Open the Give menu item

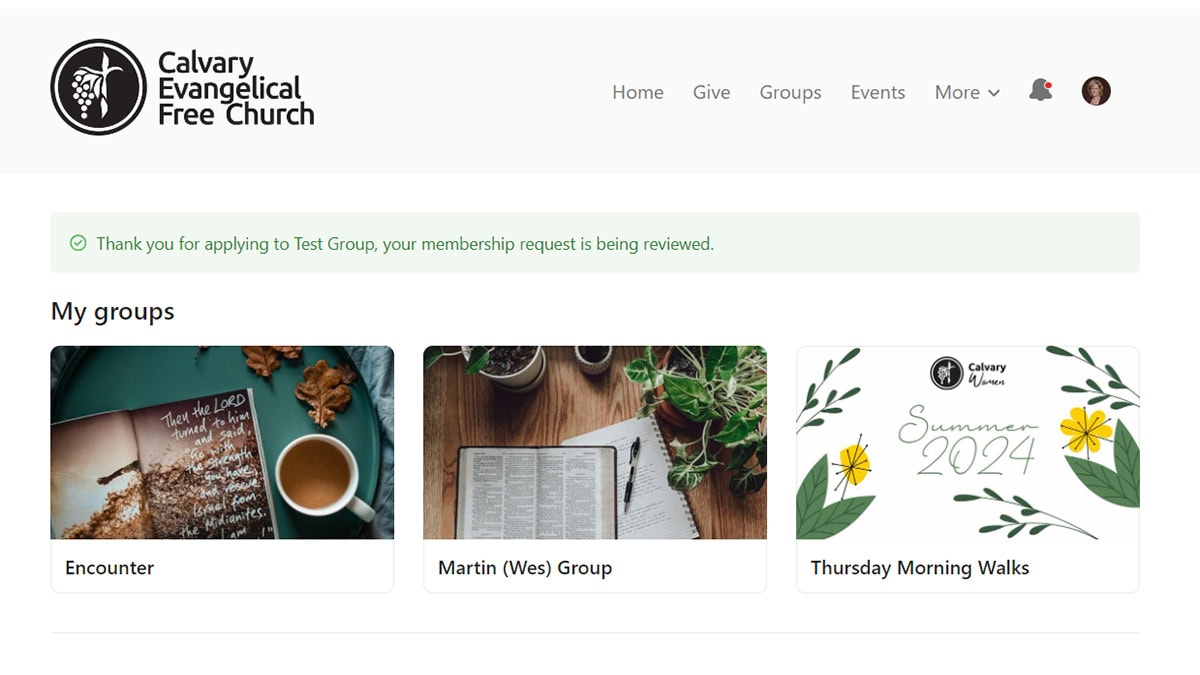tap(711, 92)
